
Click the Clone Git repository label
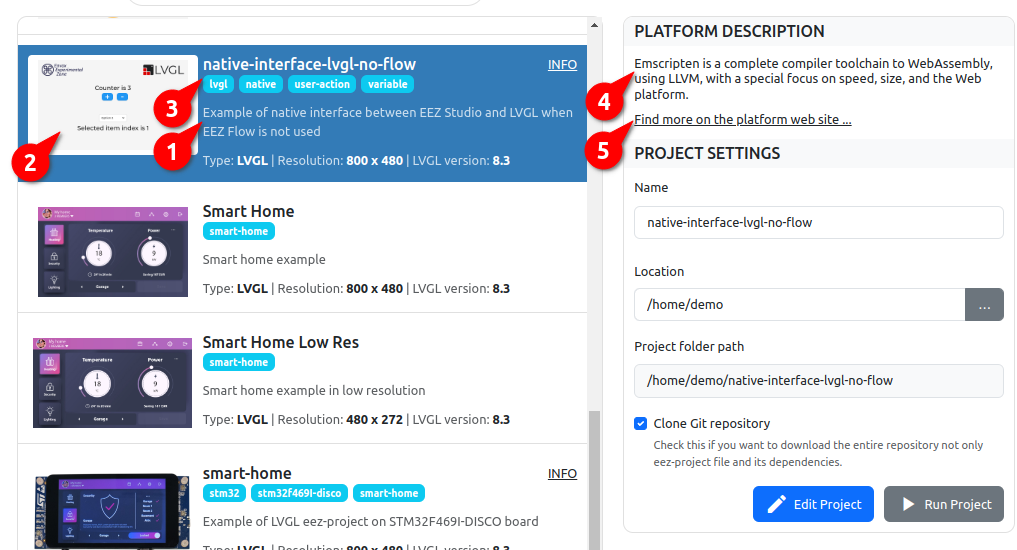tap(712, 424)
